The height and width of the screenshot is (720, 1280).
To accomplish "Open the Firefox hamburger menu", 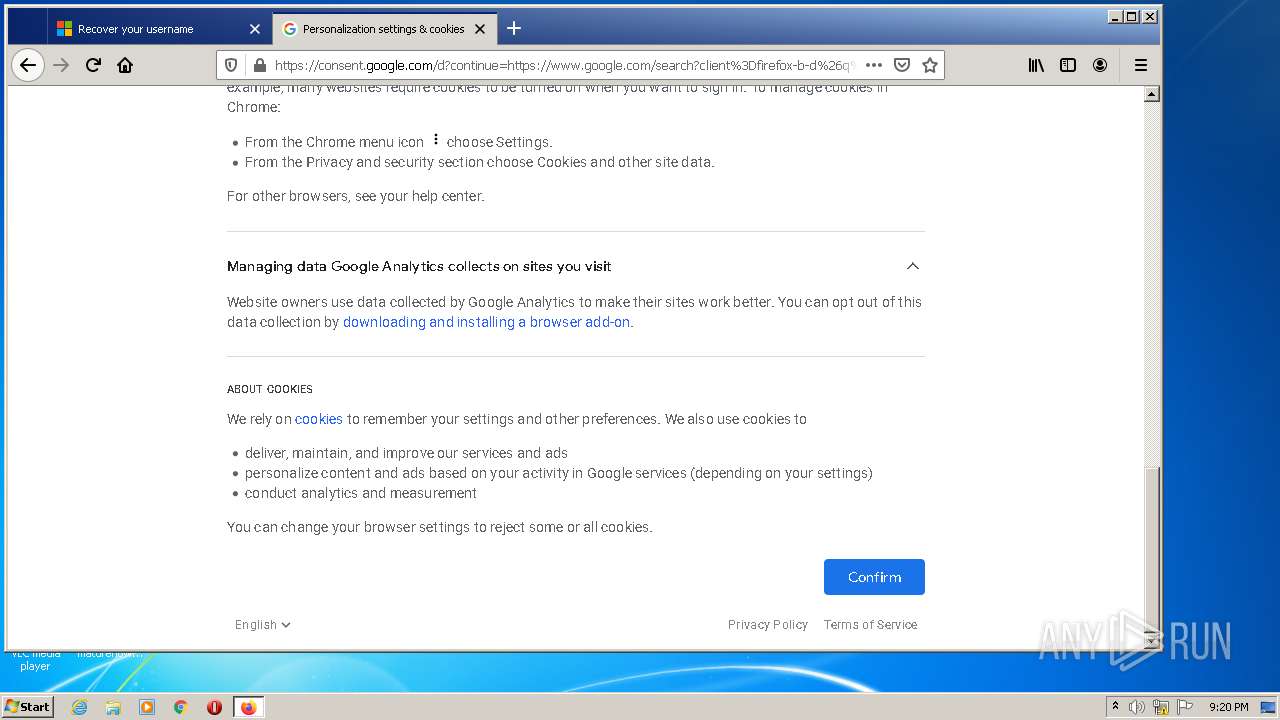I will click(1140, 65).
